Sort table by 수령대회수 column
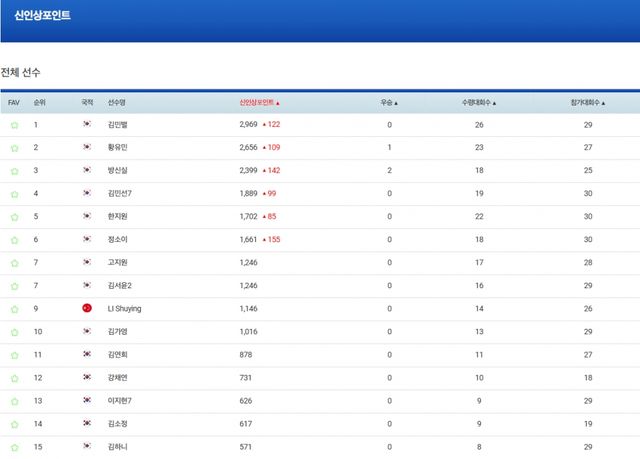Viewport: 640px width, 459px height. pos(479,102)
